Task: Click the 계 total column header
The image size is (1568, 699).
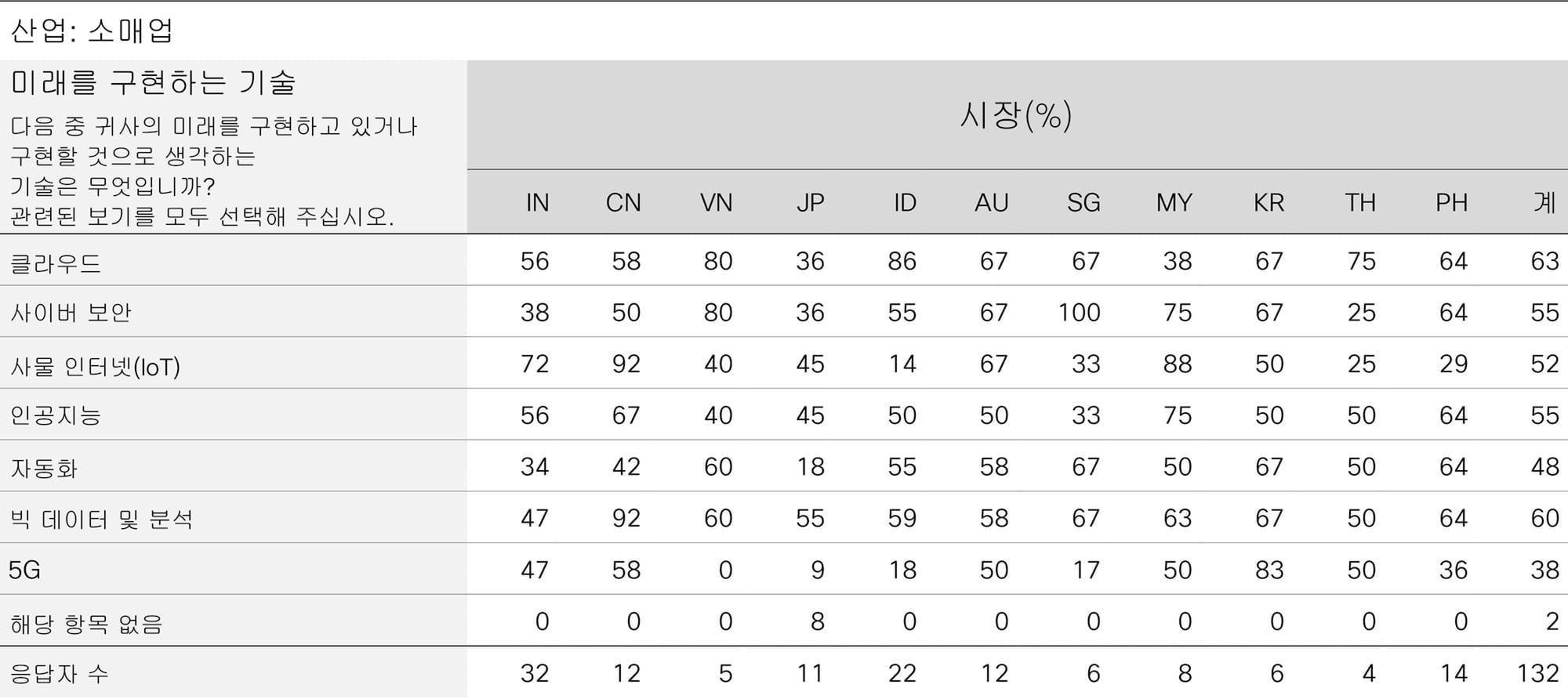Action: (x=1544, y=203)
